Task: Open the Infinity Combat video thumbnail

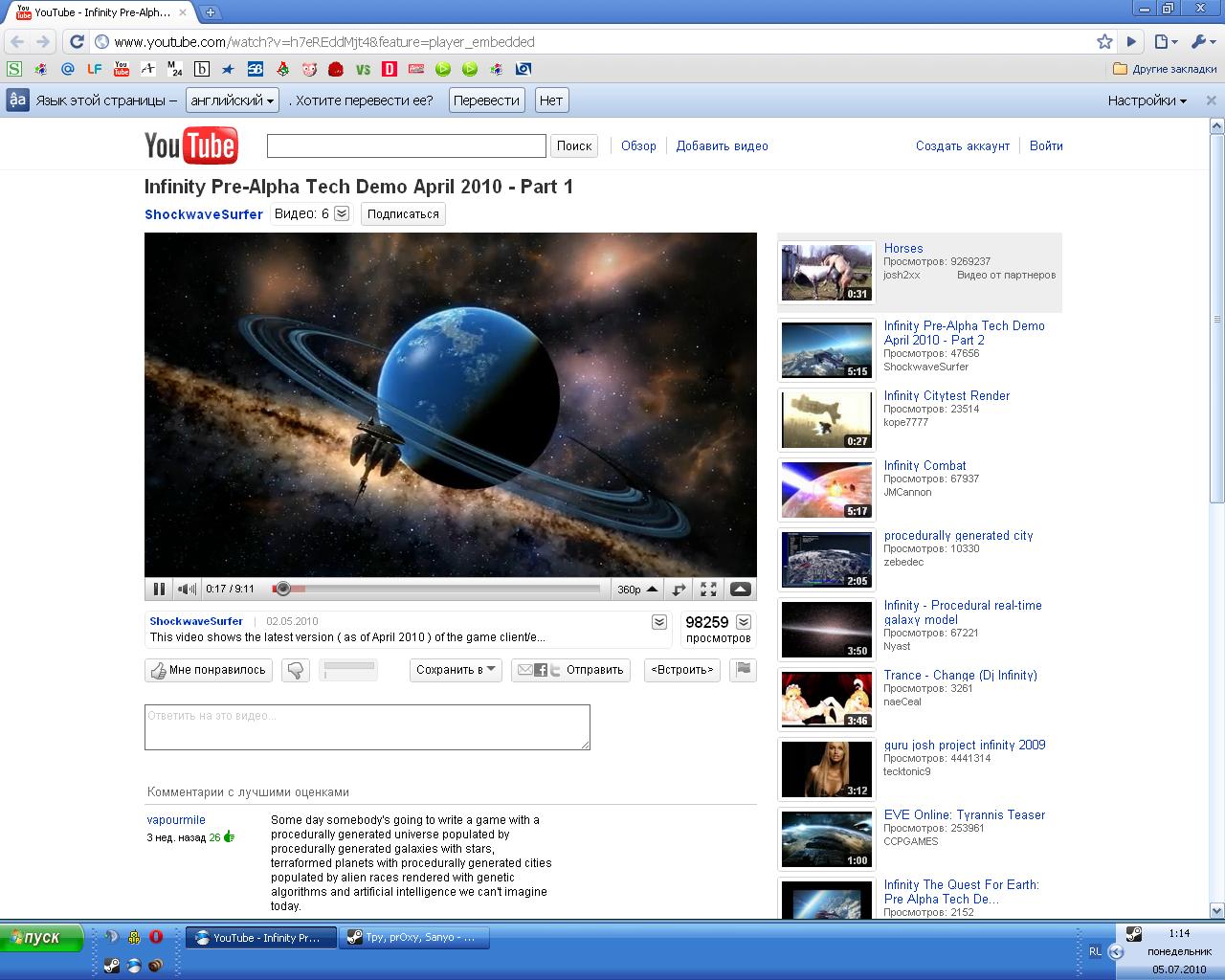Action: (827, 490)
